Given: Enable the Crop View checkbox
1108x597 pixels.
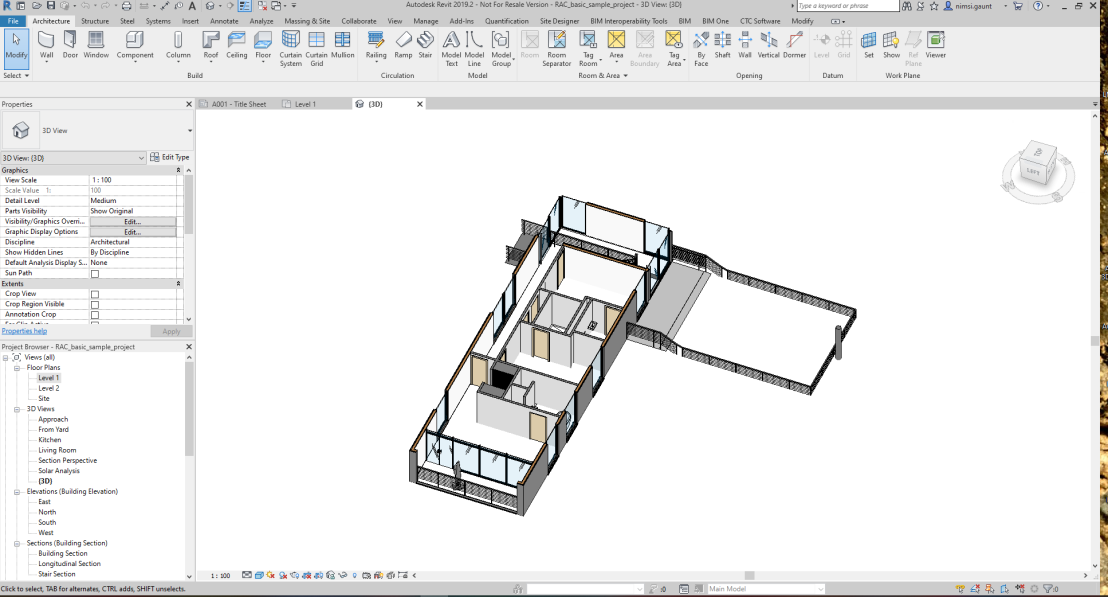Looking at the screenshot, I should [95, 294].
